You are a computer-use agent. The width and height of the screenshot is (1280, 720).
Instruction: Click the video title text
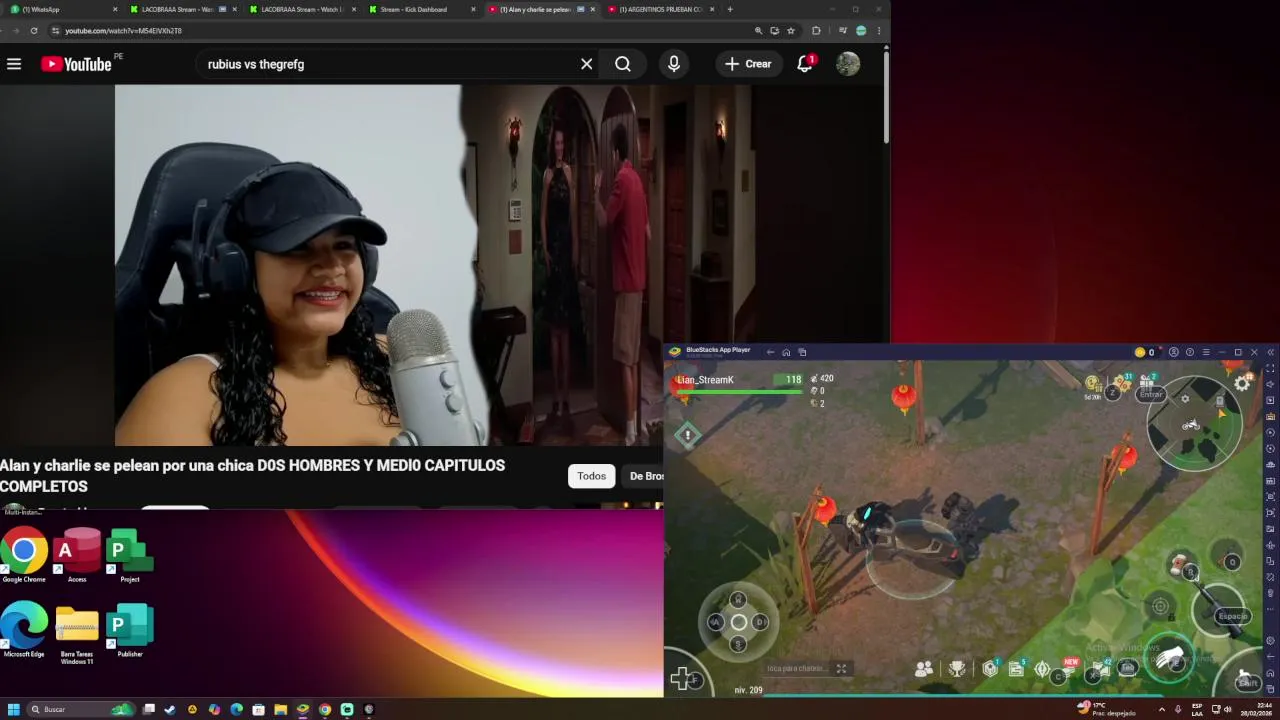[x=252, y=476]
